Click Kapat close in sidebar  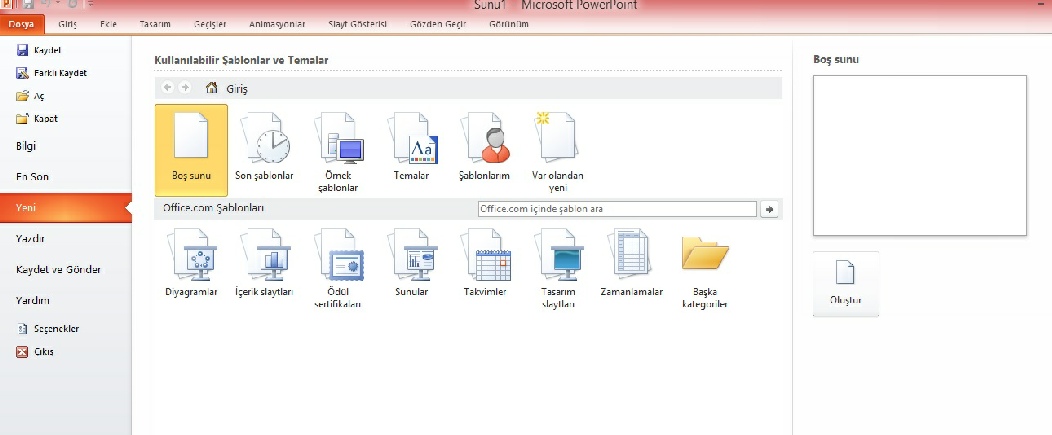click(x=38, y=119)
